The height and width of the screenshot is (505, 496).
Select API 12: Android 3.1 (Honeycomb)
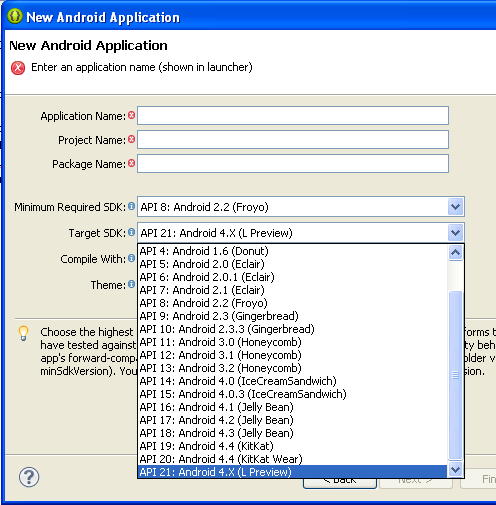point(292,355)
